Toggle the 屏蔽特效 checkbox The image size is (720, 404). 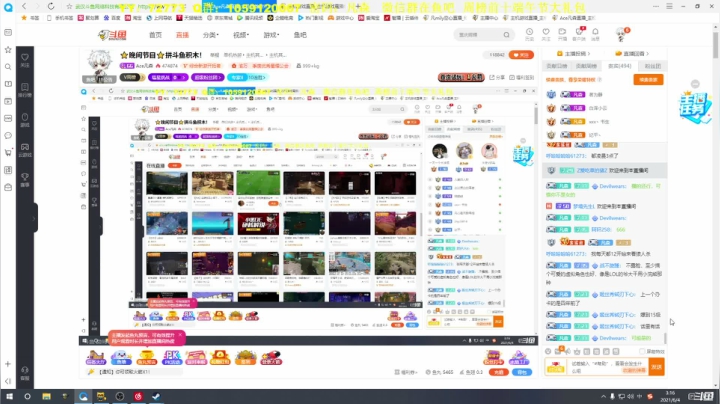tap(642, 351)
